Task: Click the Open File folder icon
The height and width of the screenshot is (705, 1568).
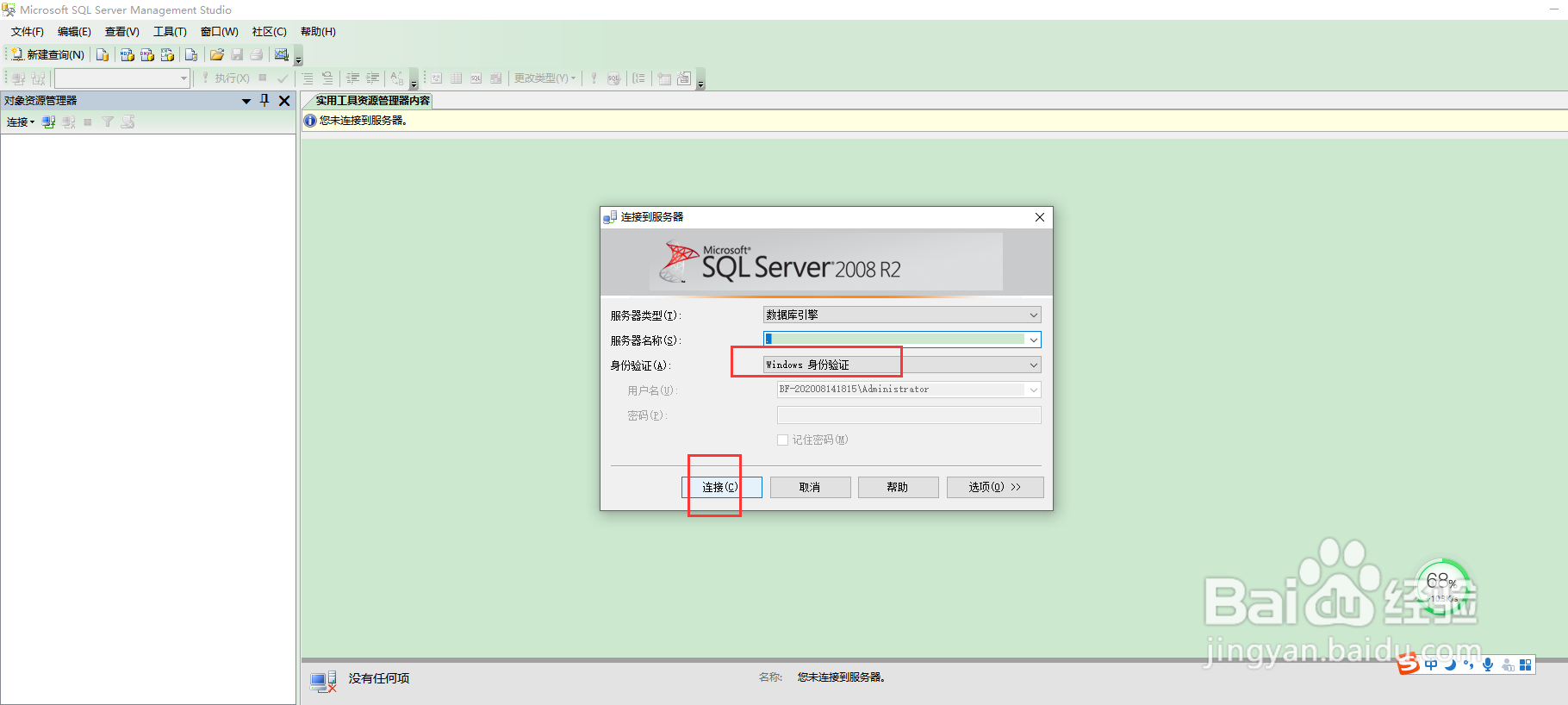Action: (217, 54)
